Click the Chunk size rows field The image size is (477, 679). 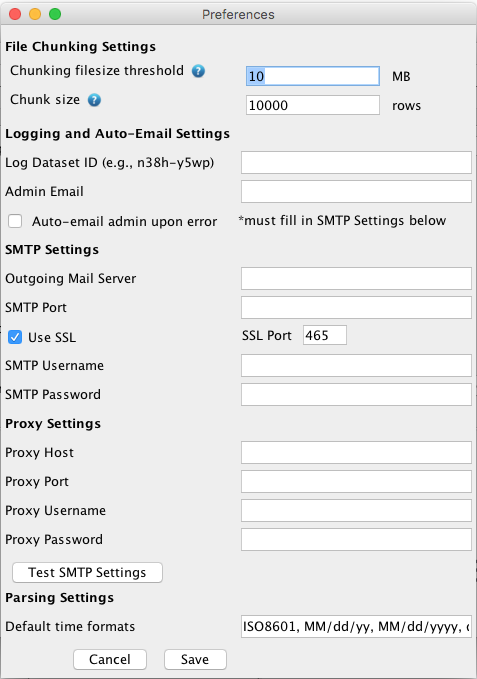coord(313,105)
